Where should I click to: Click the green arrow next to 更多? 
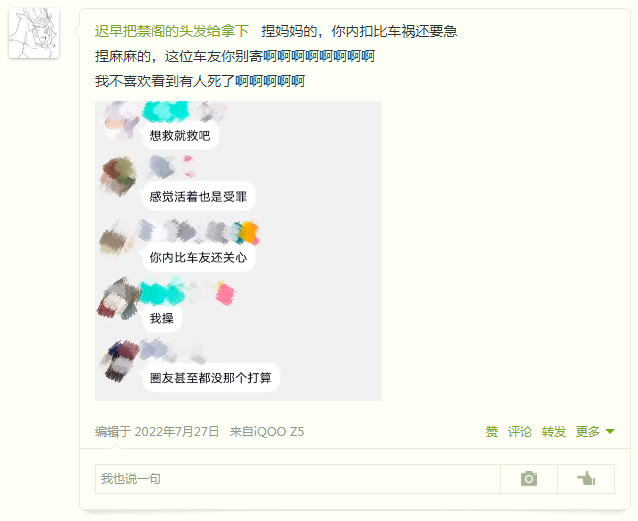(x=610, y=431)
